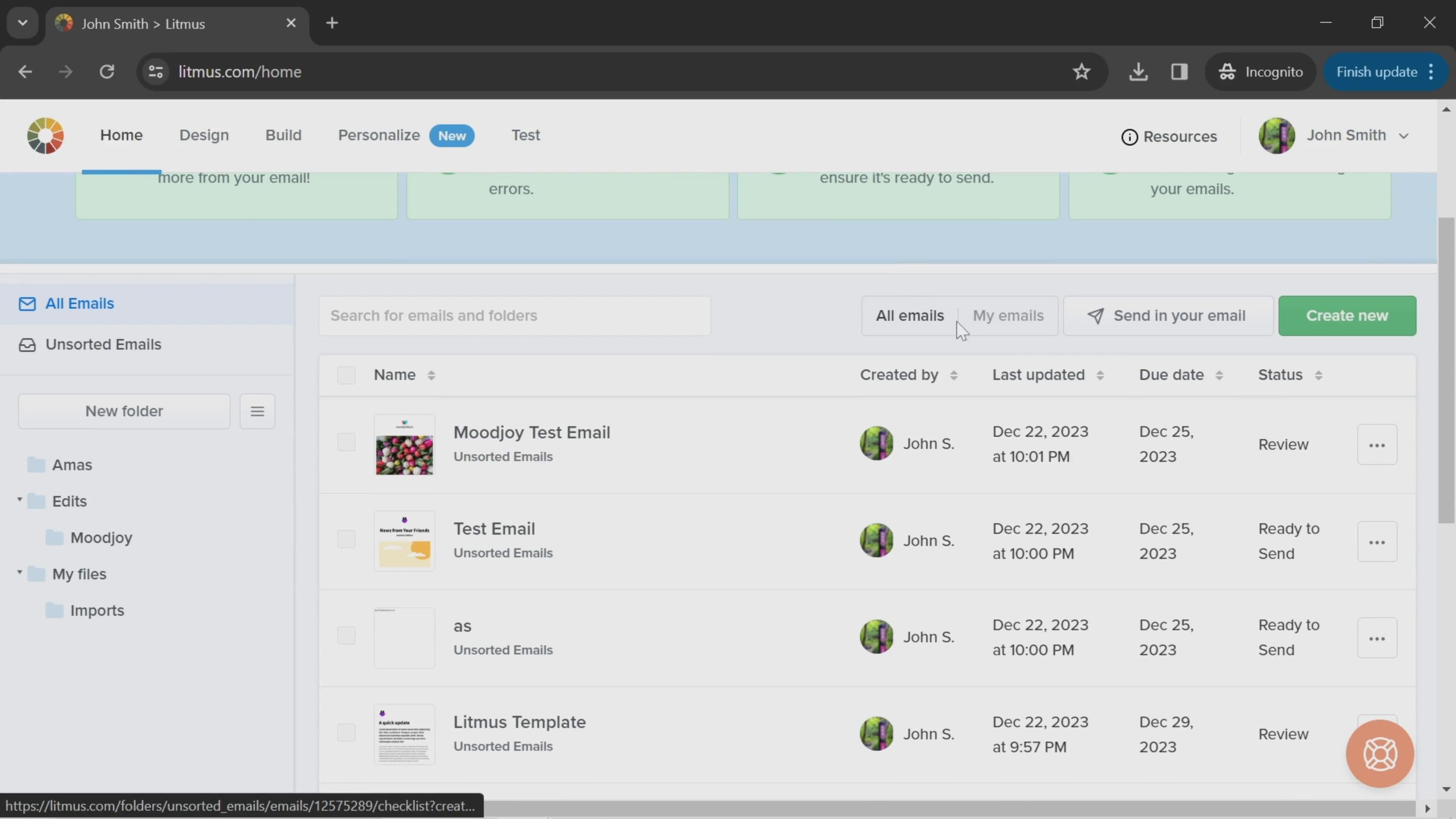Select the checkbox next to 'as' email

pos(346,636)
